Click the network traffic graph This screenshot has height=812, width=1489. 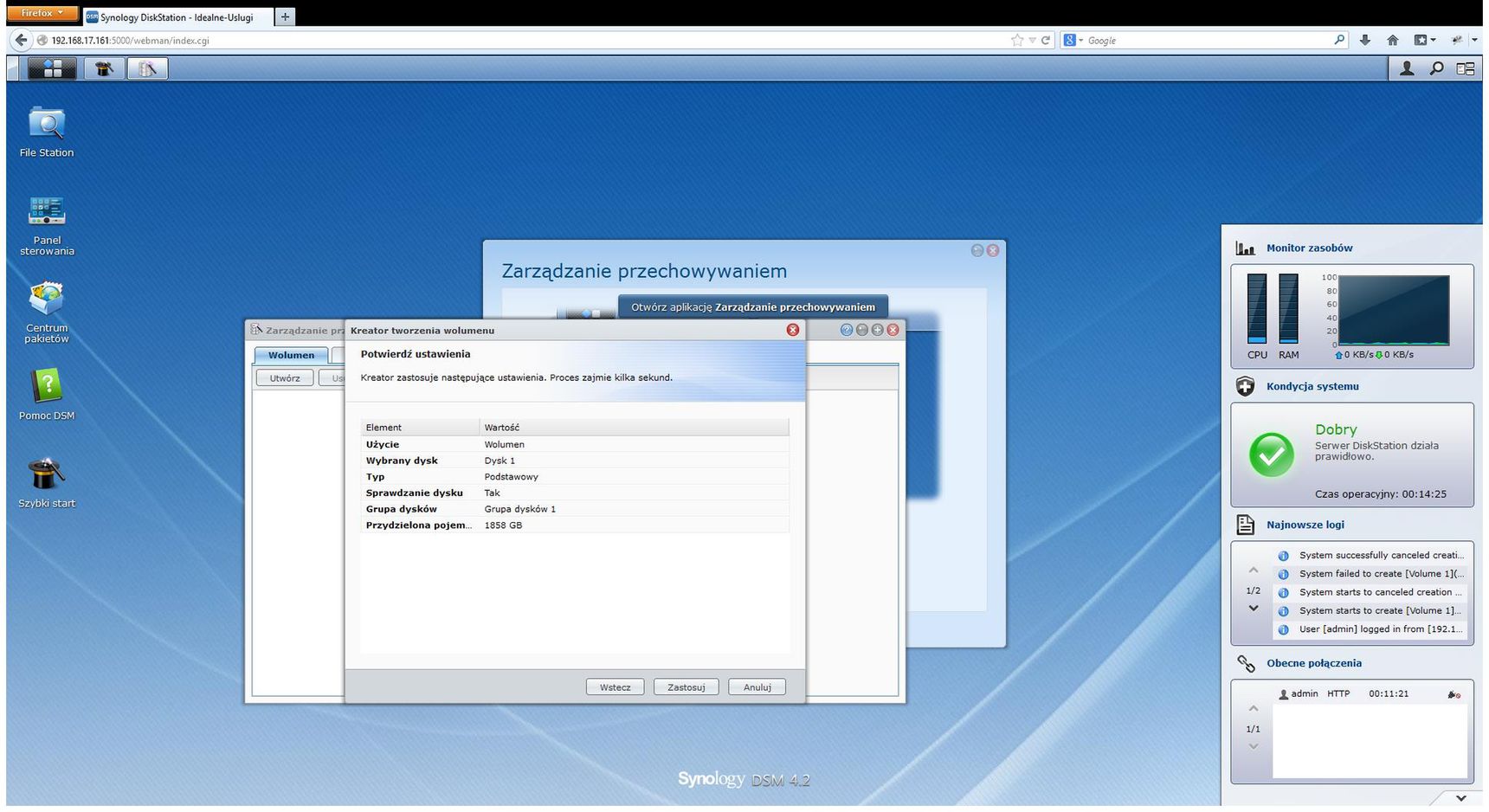coord(1394,310)
